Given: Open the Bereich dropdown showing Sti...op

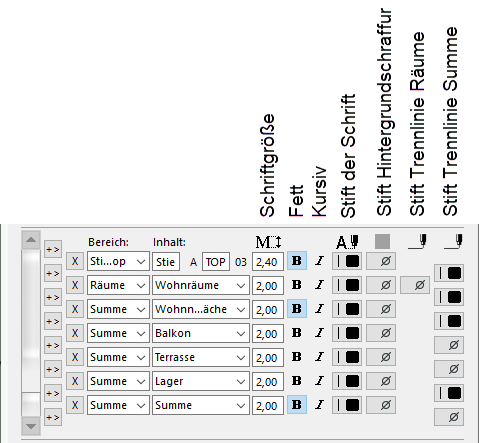Looking at the screenshot, I should [118, 262].
